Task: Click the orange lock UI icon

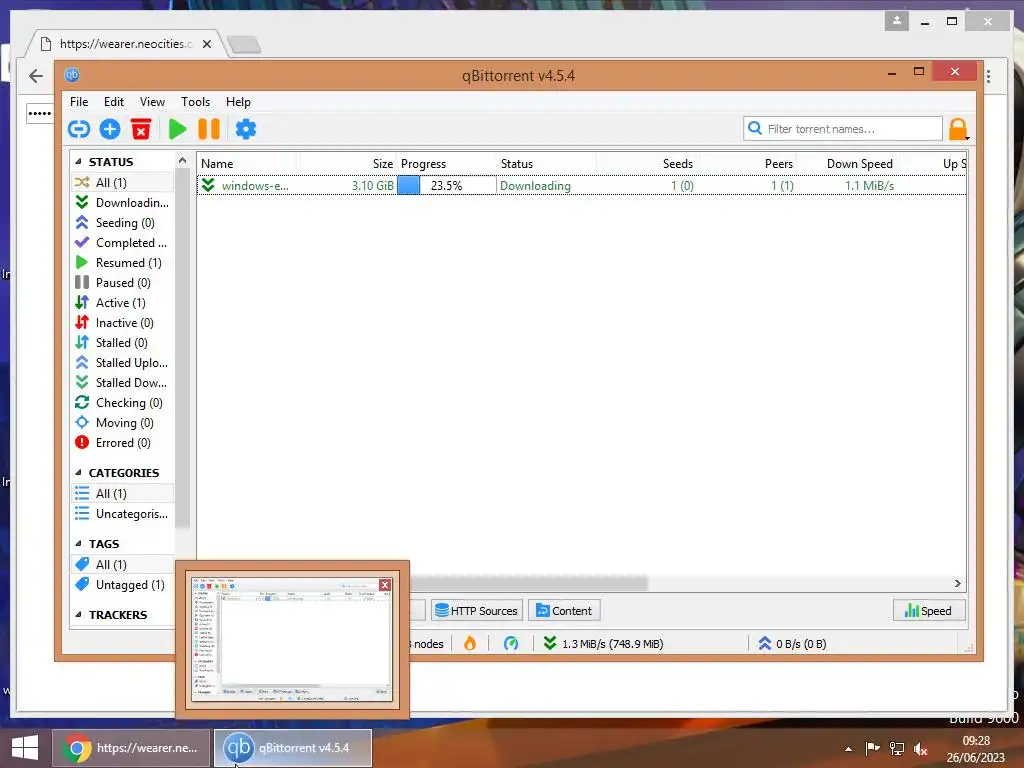Action: pyautogui.click(x=958, y=129)
